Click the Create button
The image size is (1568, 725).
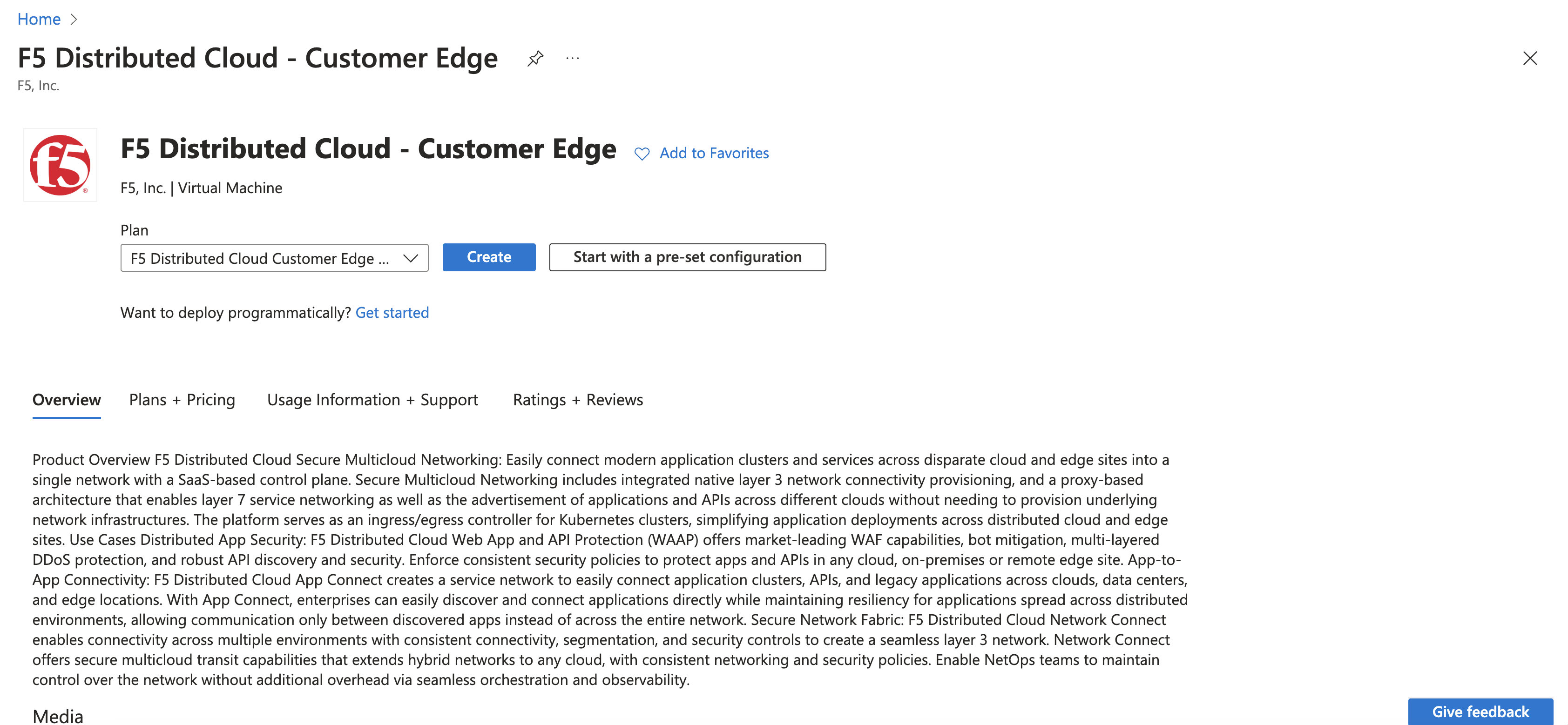[489, 257]
